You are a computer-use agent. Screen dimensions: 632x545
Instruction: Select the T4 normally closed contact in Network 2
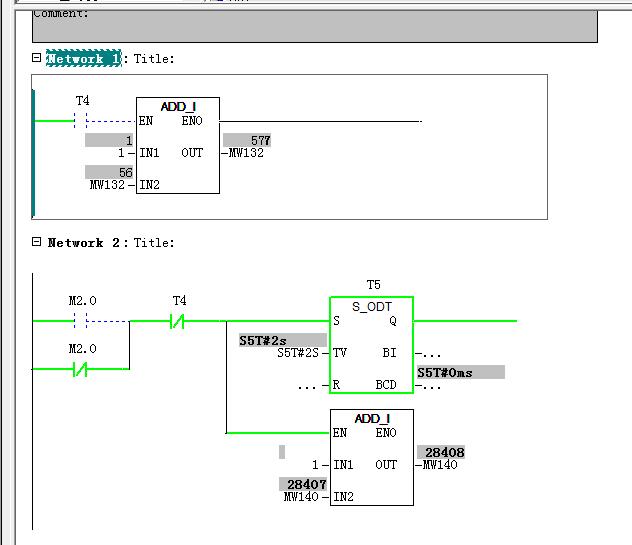pos(177,321)
